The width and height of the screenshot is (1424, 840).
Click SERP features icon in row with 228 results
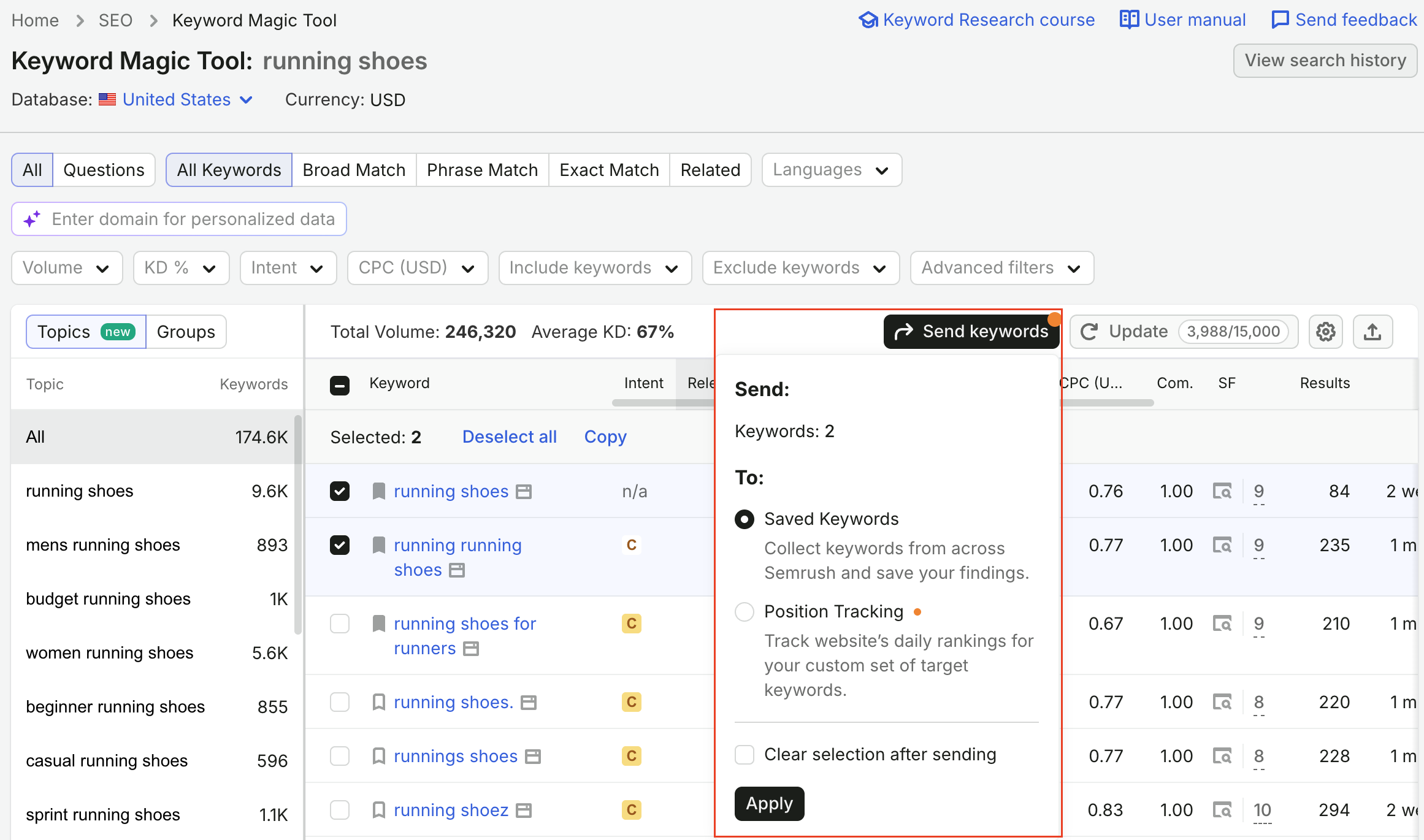pyautogui.click(x=1222, y=756)
